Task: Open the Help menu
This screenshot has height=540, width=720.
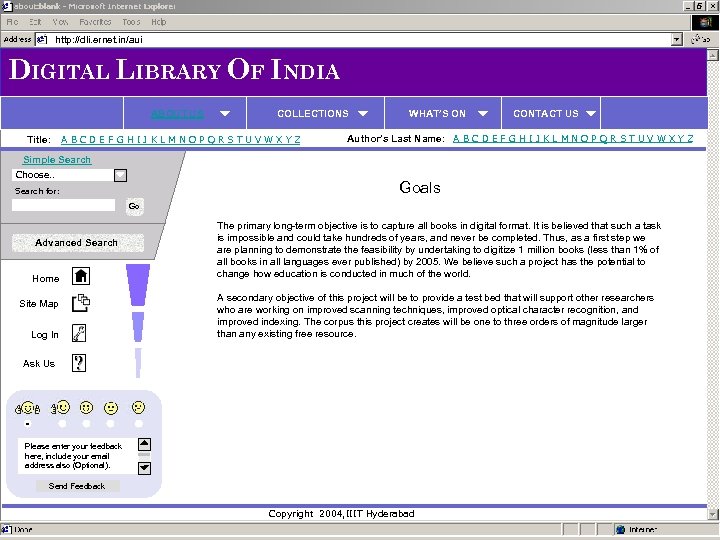Action: (158, 22)
